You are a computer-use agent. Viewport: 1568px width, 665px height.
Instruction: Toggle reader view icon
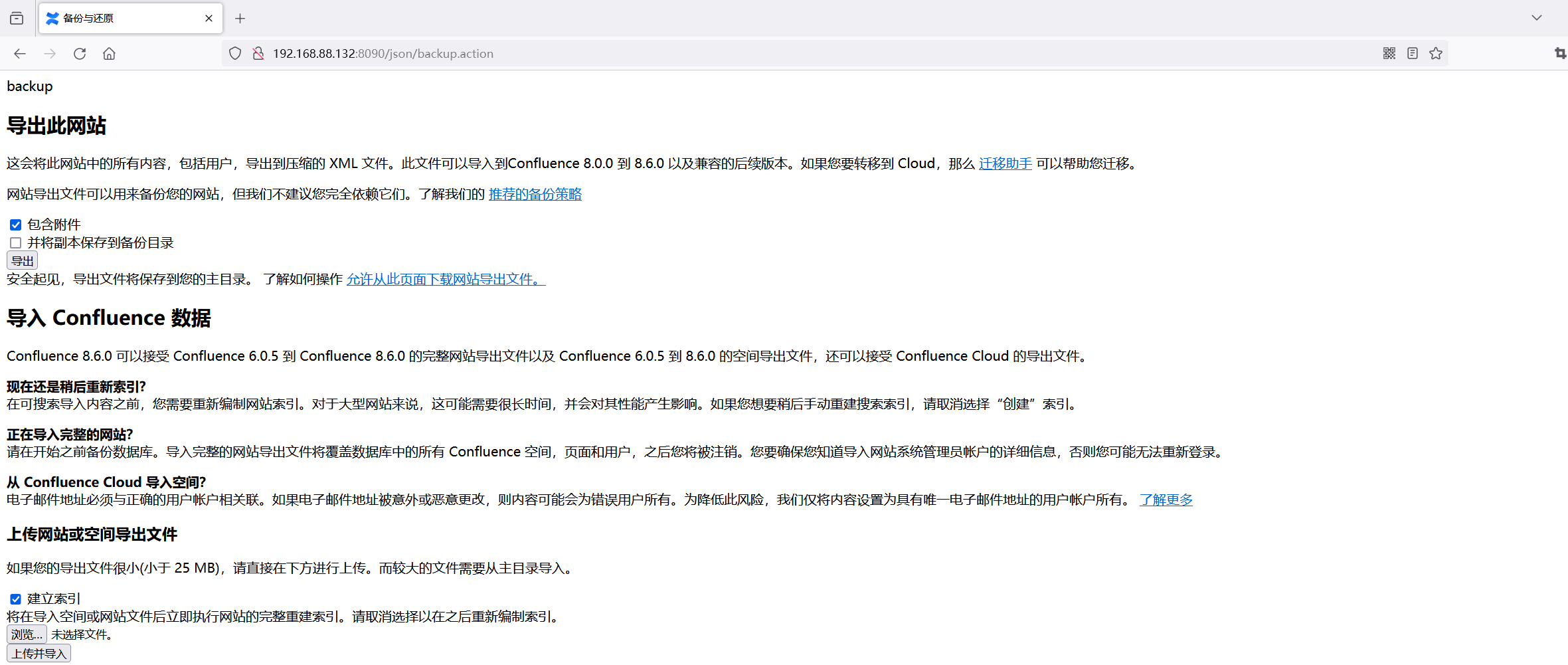pos(1413,54)
